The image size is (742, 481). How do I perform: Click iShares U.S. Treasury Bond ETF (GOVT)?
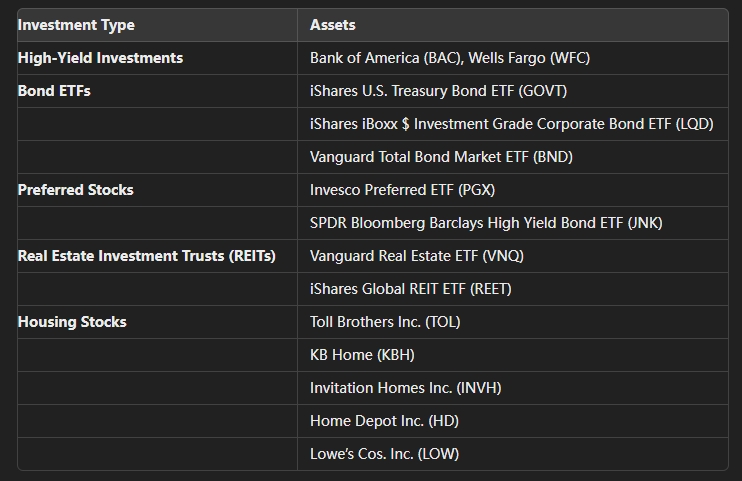point(438,91)
